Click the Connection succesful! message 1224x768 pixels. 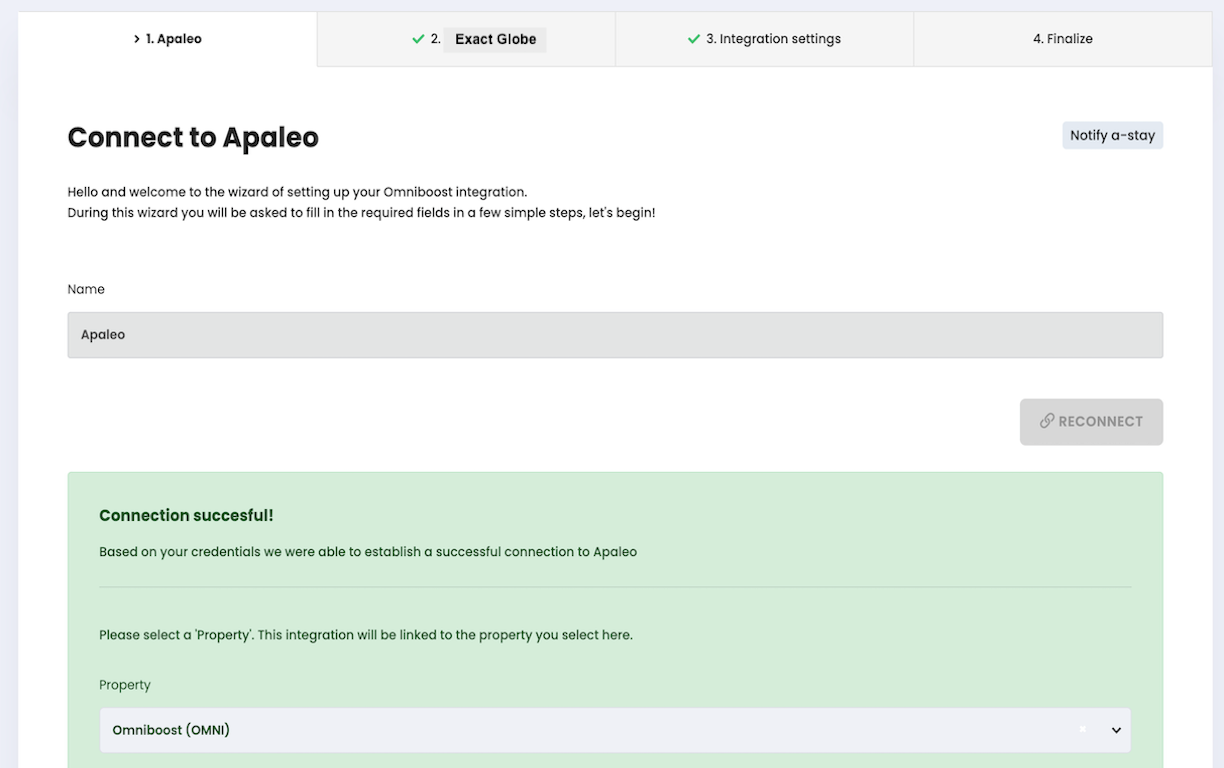coord(186,515)
